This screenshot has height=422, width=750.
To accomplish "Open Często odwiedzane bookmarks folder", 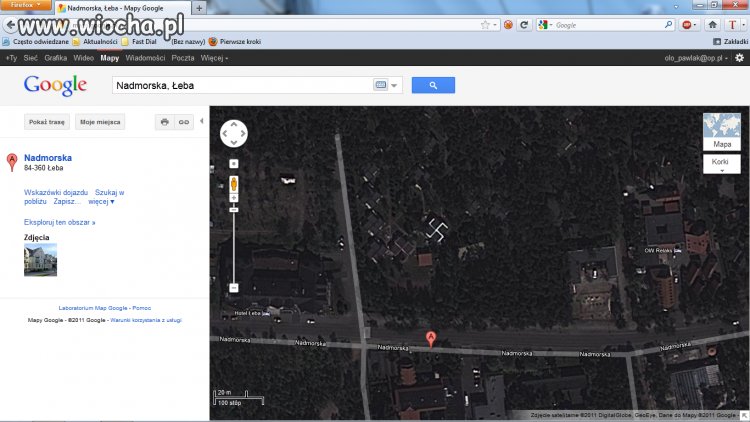I will 36,42.
